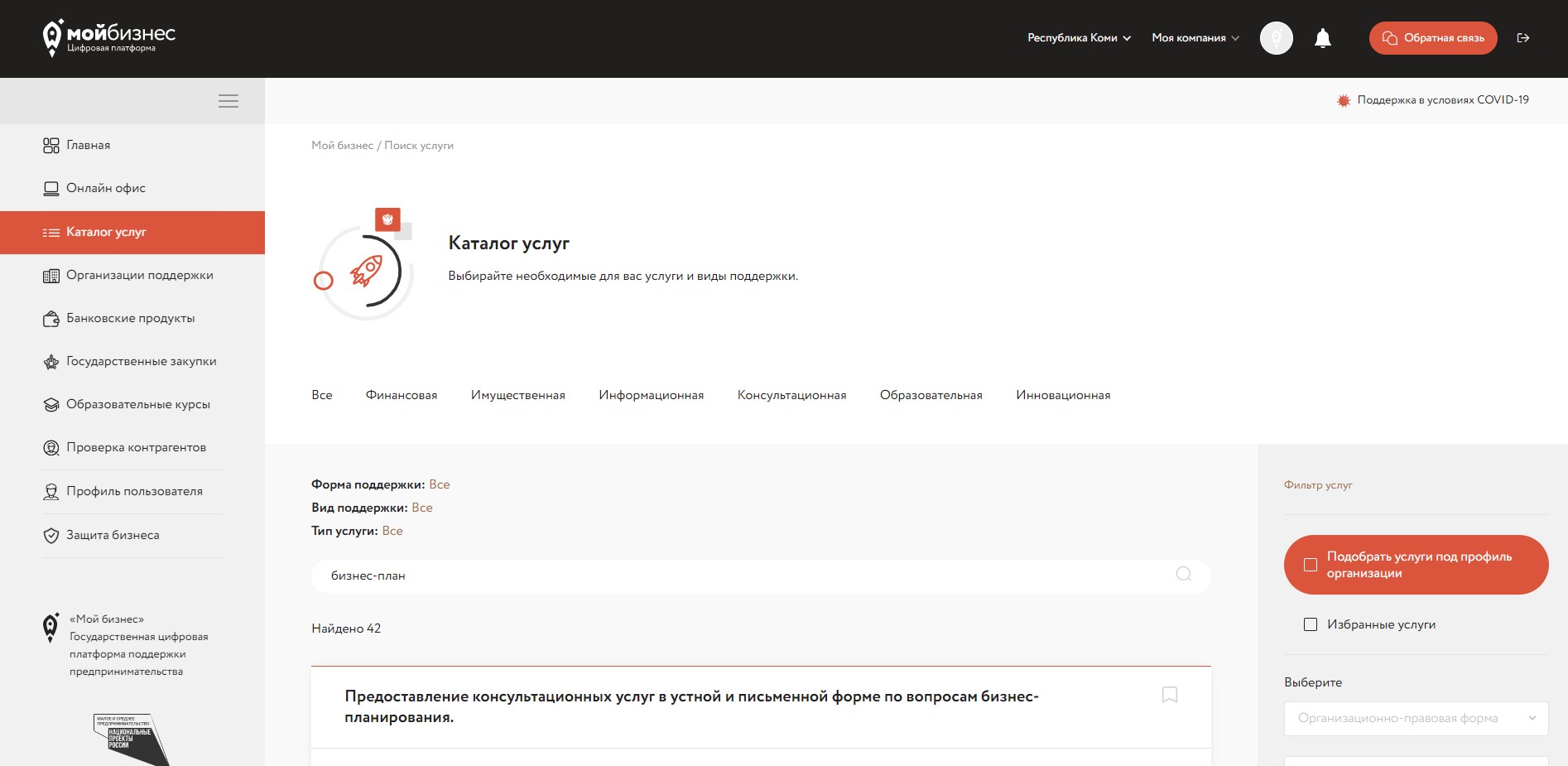This screenshot has width=1568, height=766.
Task: Open the бизнес-планирования consultation service title
Action: click(x=691, y=707)
